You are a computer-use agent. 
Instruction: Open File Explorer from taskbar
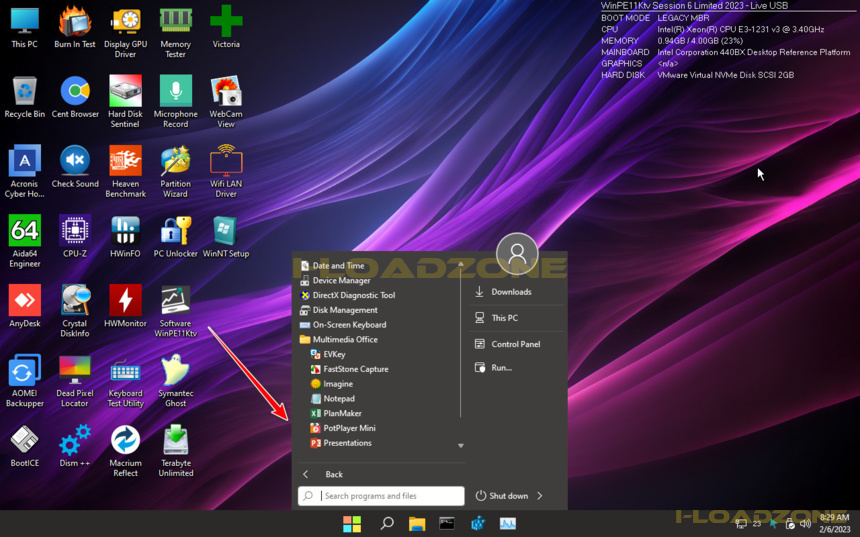pos(417,524)
